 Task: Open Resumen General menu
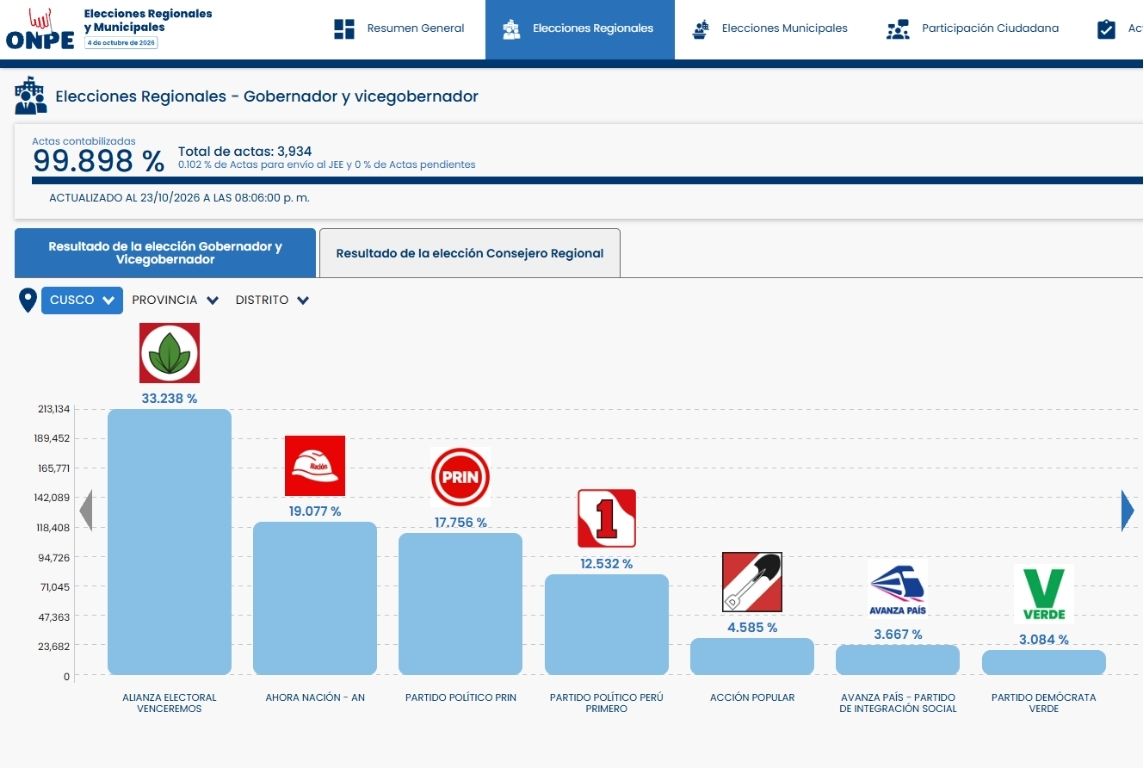[x=399, y=29]
